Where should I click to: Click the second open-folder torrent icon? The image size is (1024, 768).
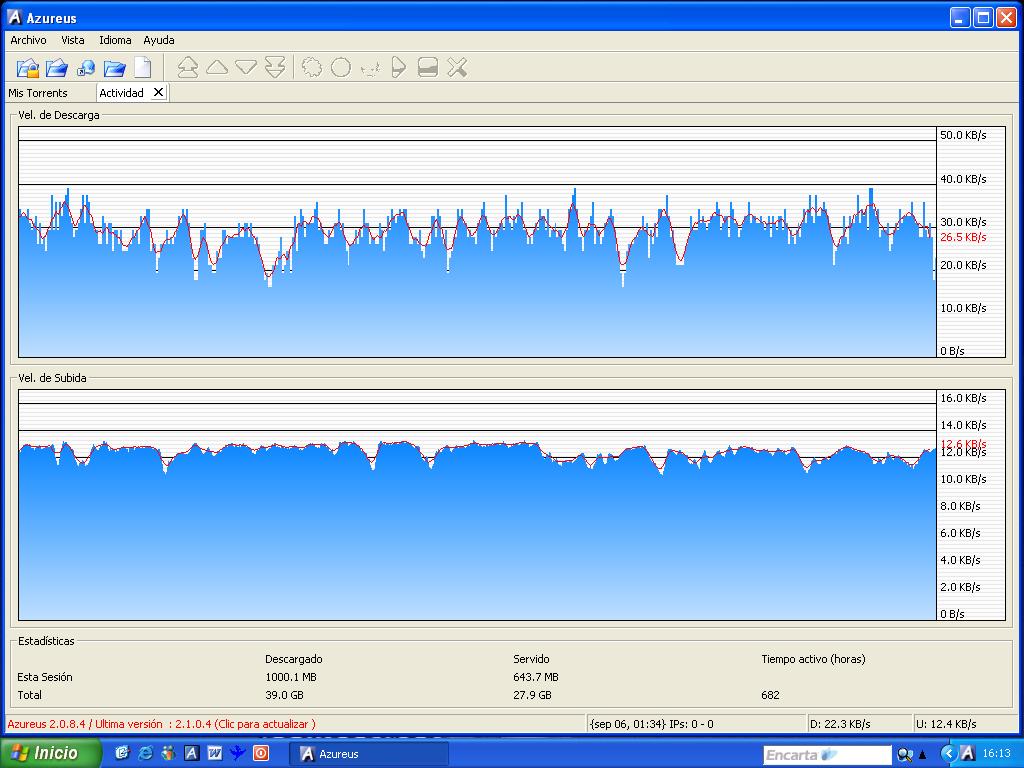(x=57, y=67)
